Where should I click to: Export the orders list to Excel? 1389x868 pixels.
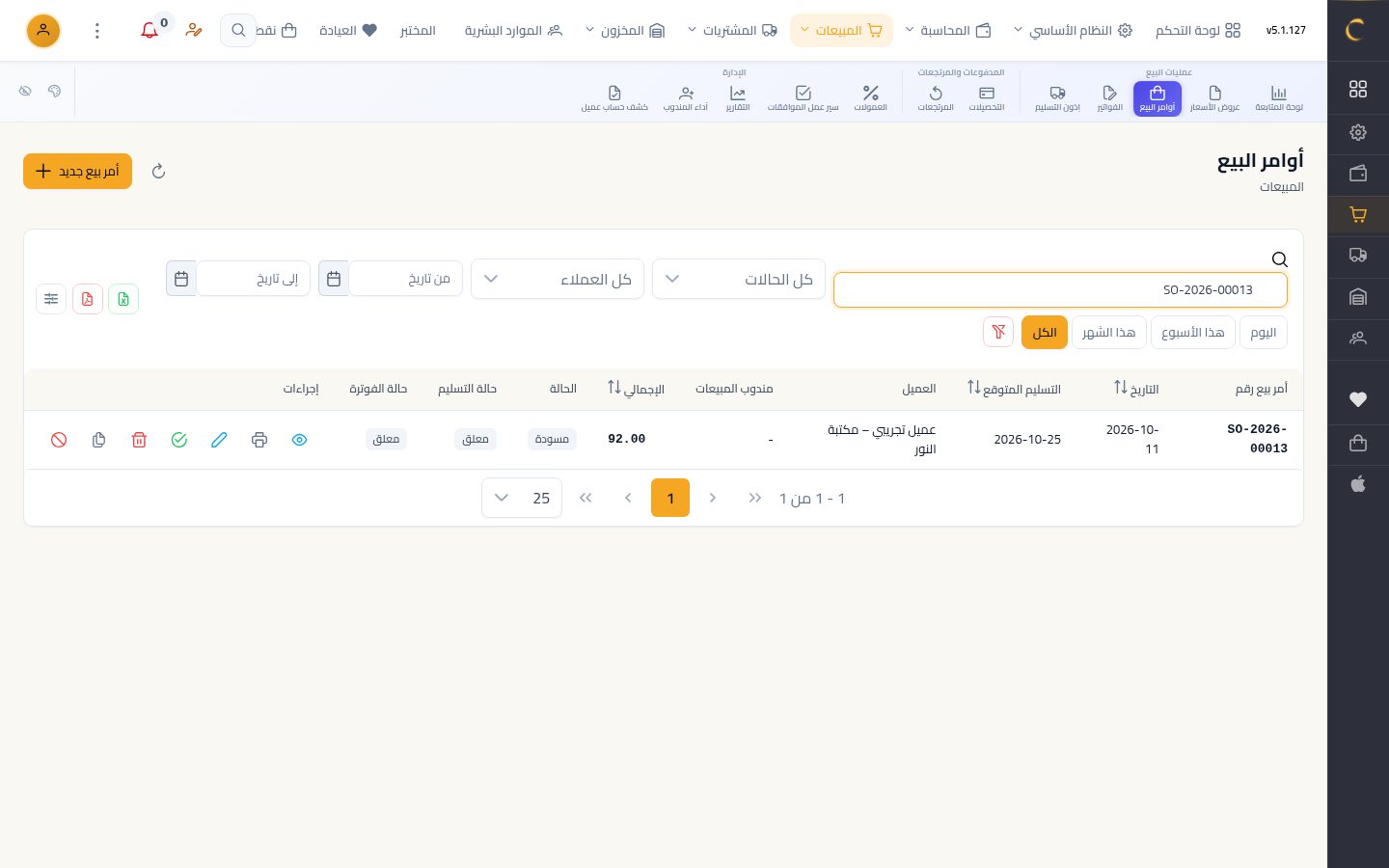(123, 299)
